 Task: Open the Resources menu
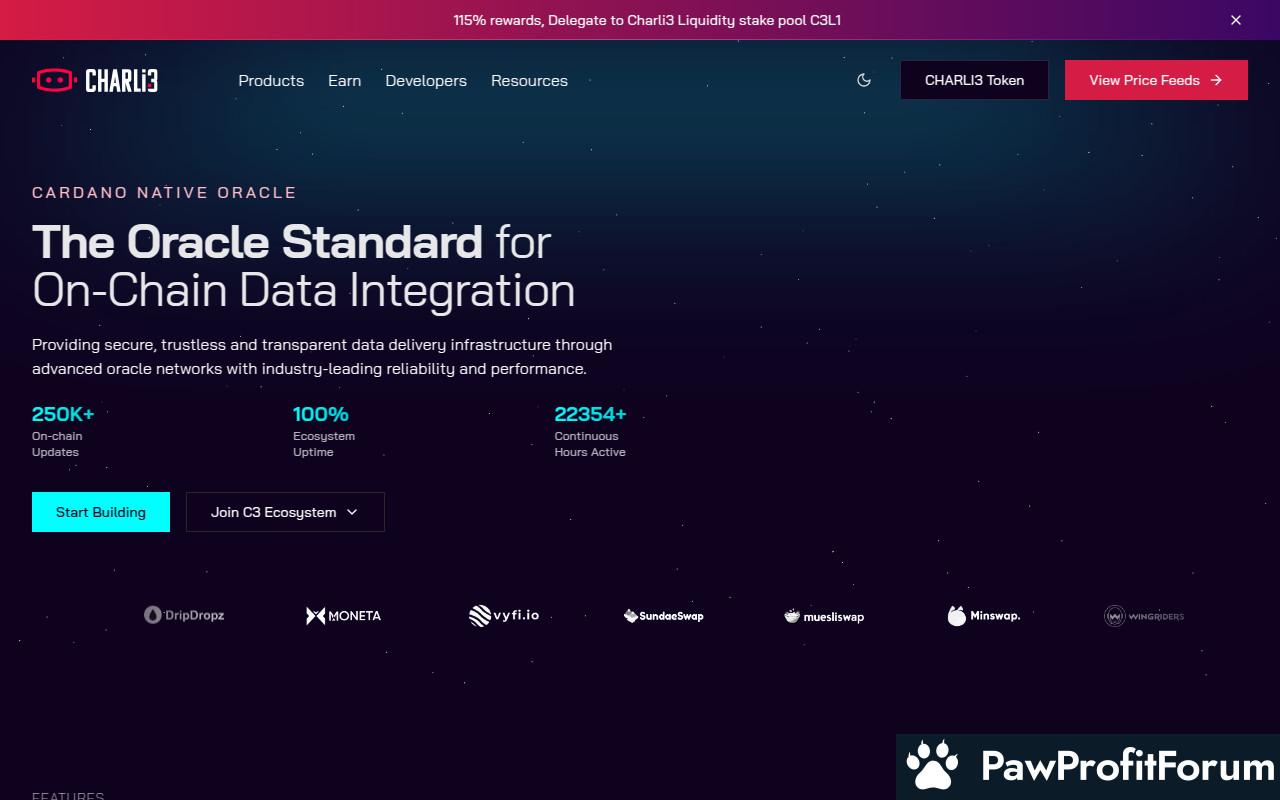tap(529, 81)
